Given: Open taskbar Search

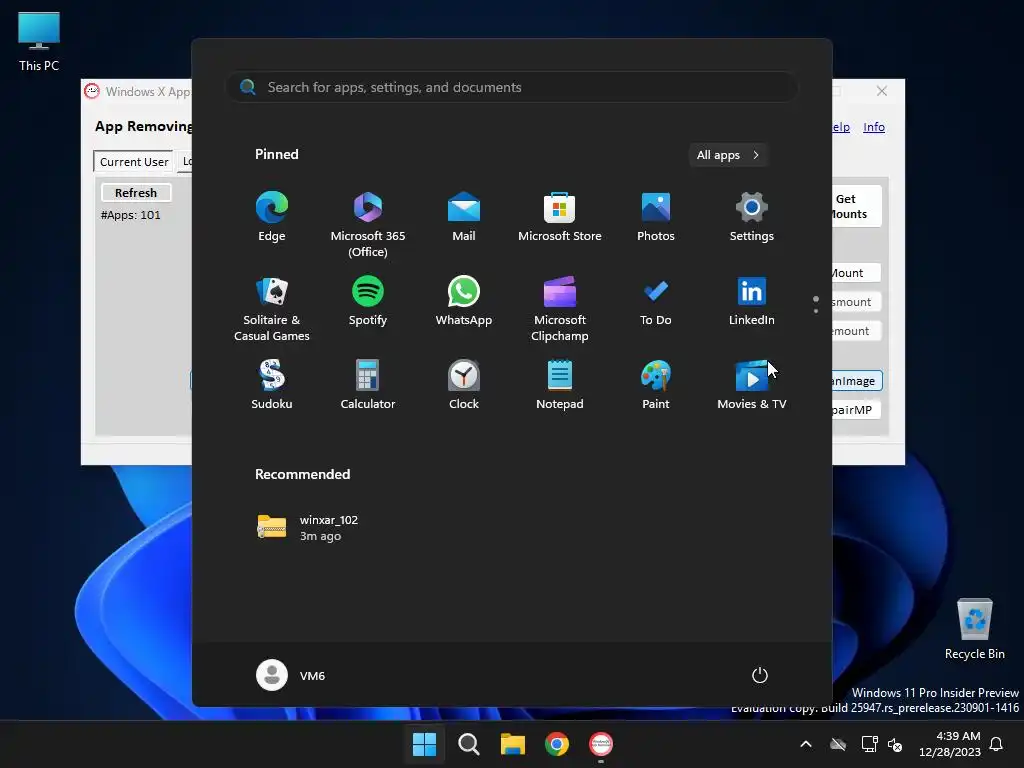Looking at the screenshot, I should pos(469,744).
